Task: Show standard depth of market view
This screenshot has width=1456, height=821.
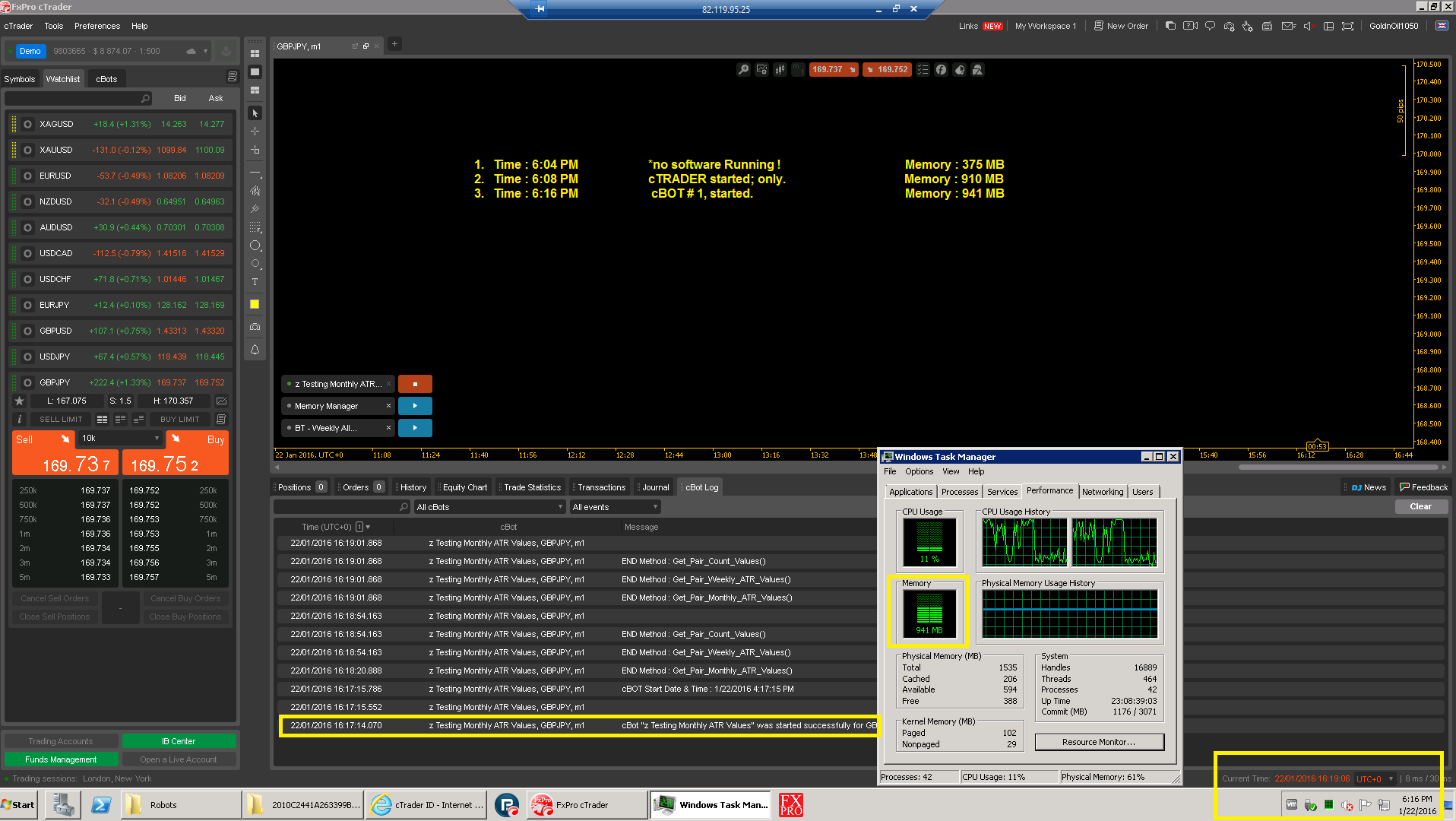Action: tap(102, 419)
